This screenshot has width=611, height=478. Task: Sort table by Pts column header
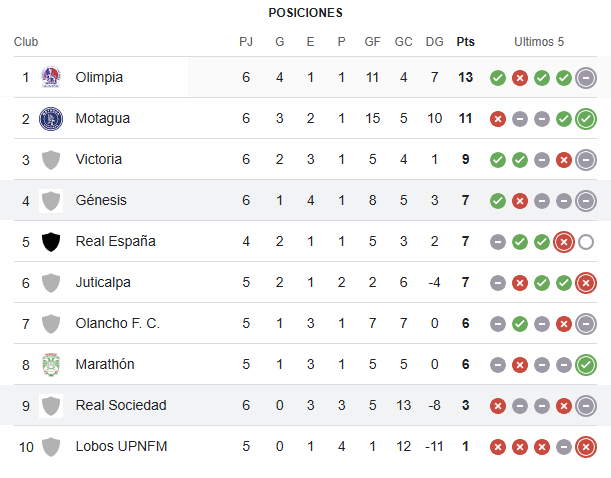[465, 42]
